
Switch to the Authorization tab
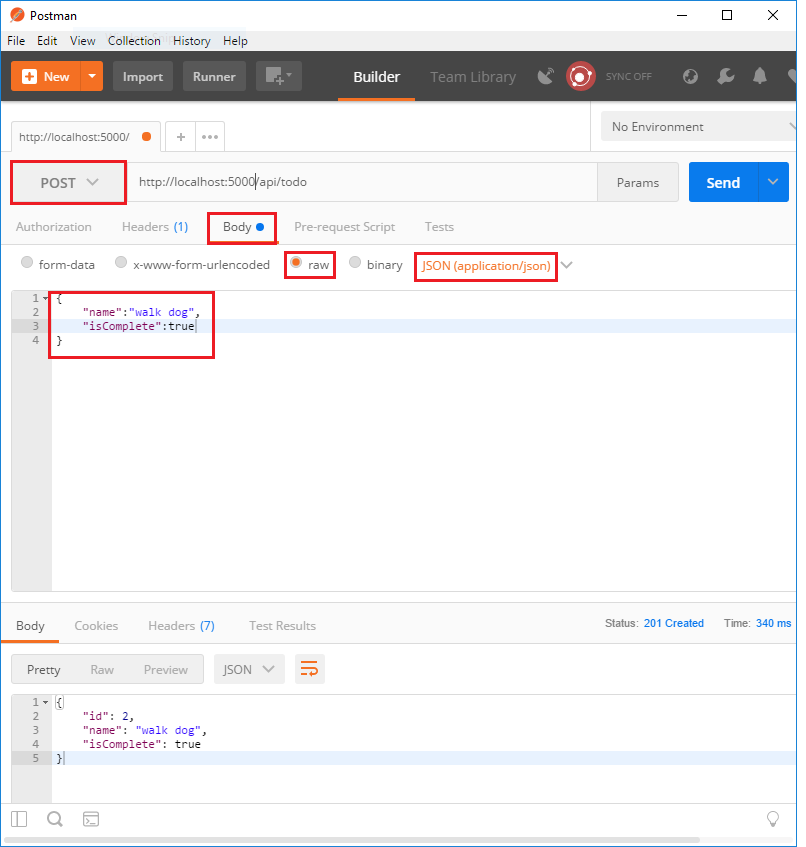pos(53,227)
